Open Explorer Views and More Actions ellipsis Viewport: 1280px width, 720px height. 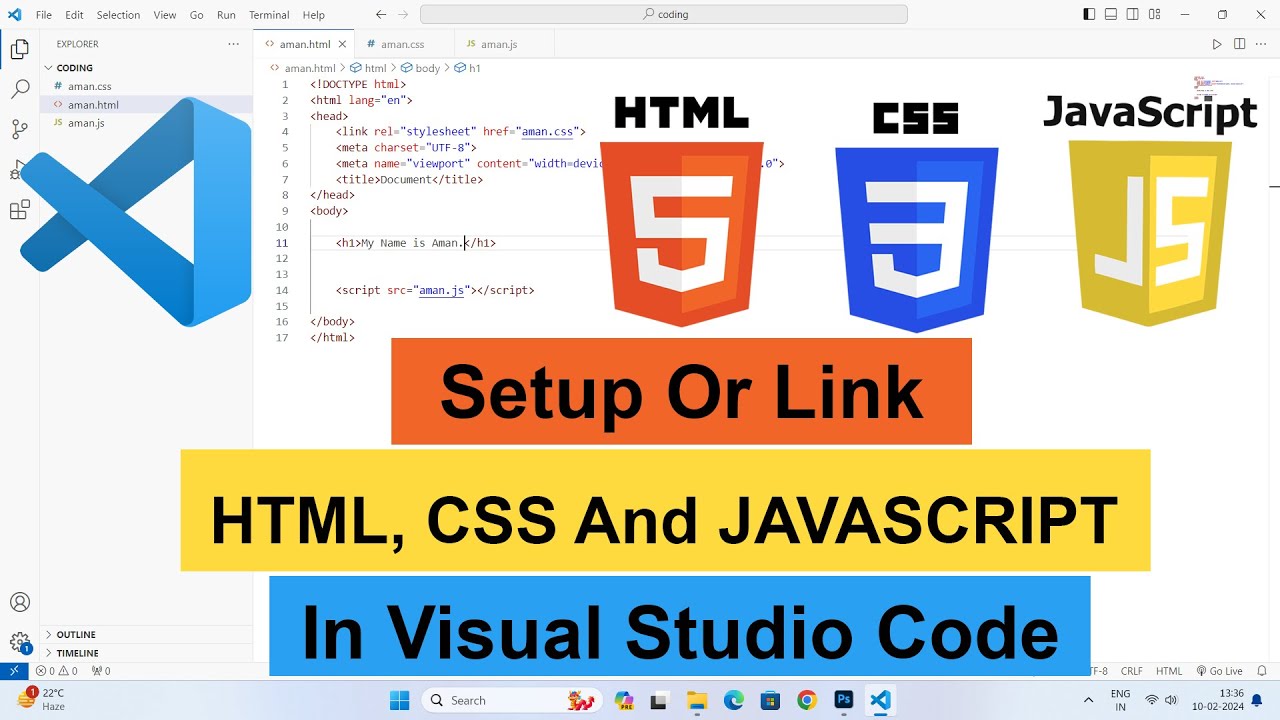233,44
